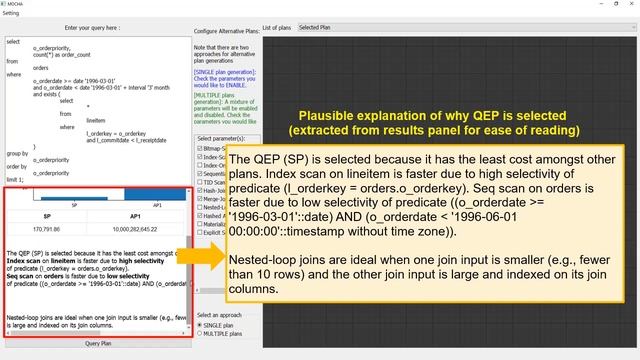Toggle the Sequential scan checkbox
This screenshot has width=640, height=360.
[200, 173]
